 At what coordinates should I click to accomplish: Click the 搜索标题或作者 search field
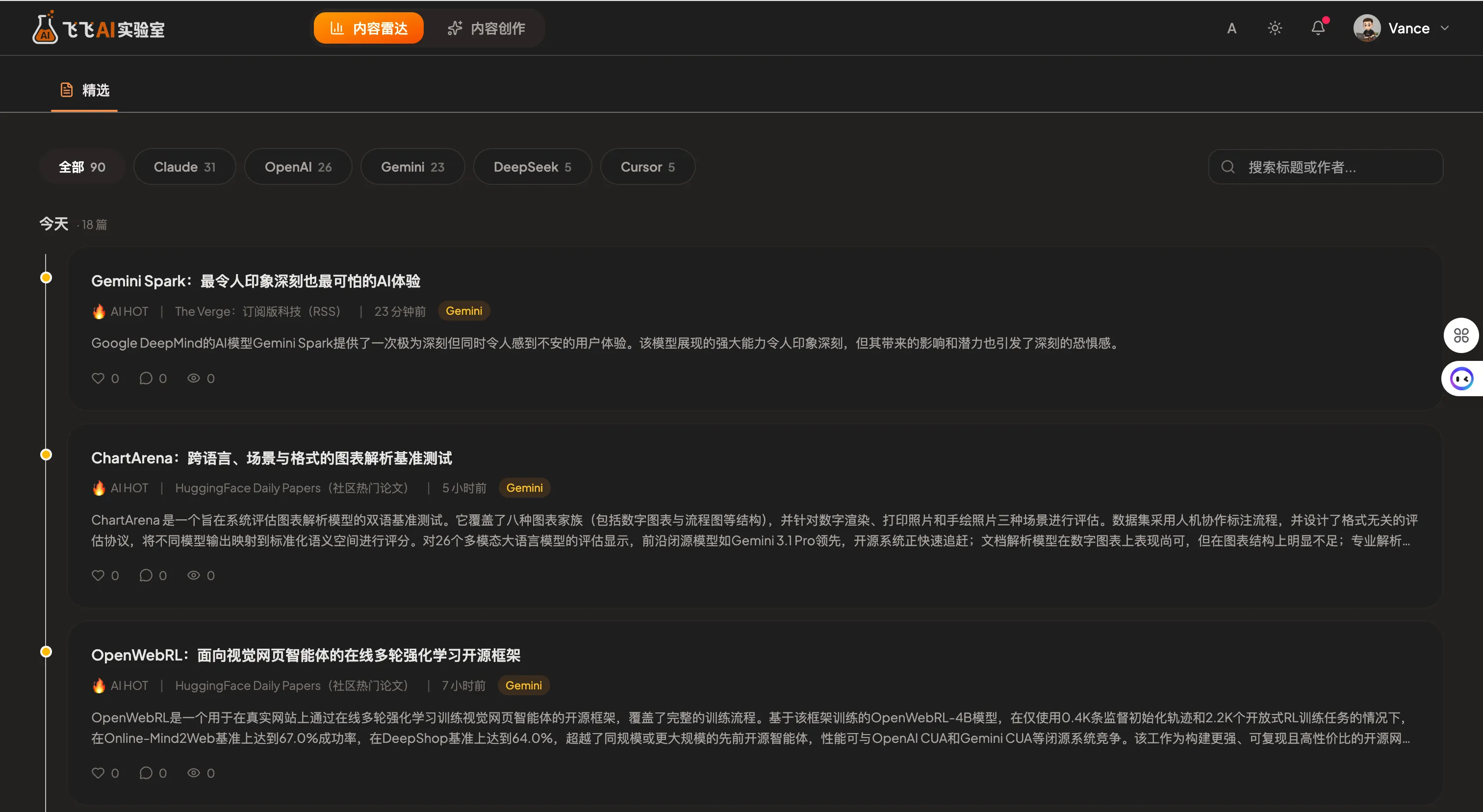(x=1325, y=167)
